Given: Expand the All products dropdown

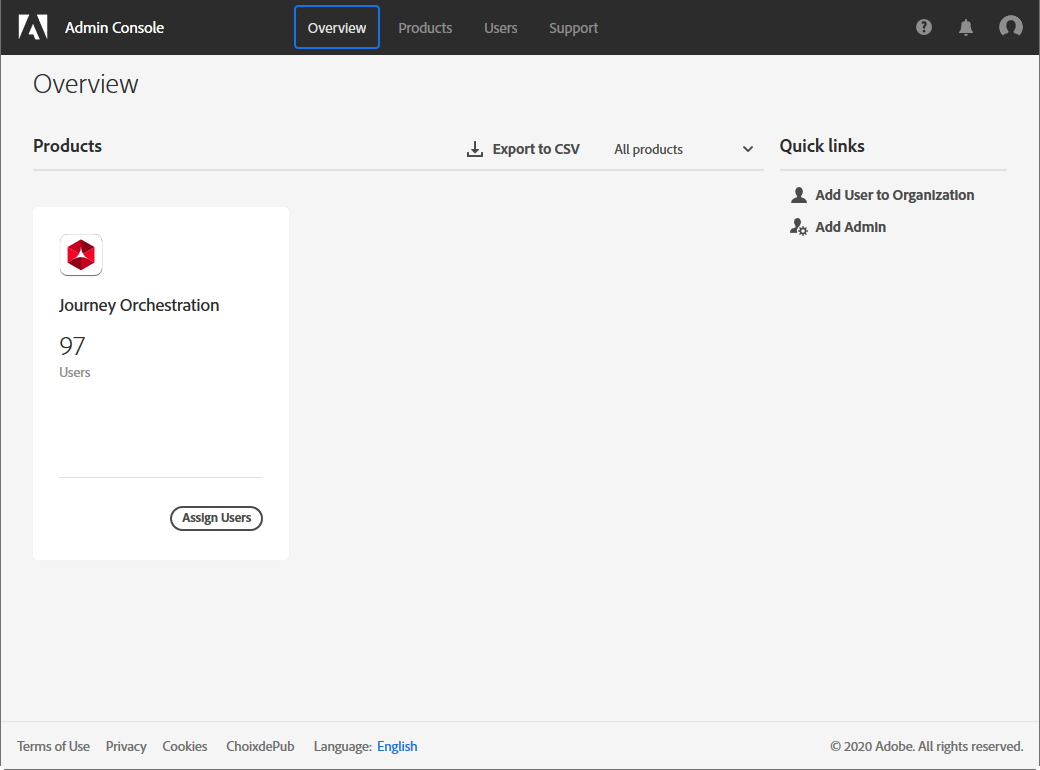Looking at the screenshot, I should coord(684,149).
